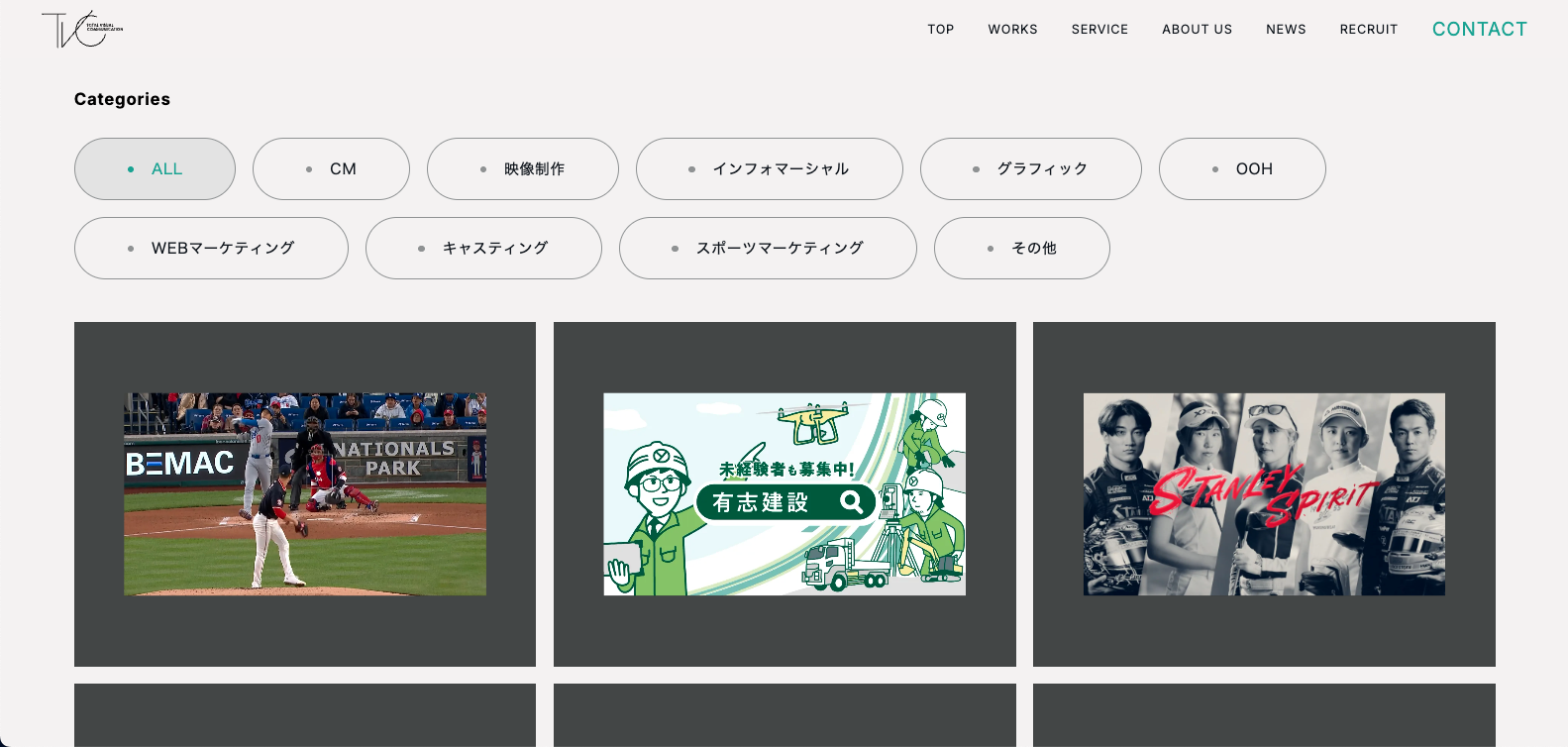Filter works by CM category
Image resolution: width=1568 pixels, height=747 pixels.
331,169
